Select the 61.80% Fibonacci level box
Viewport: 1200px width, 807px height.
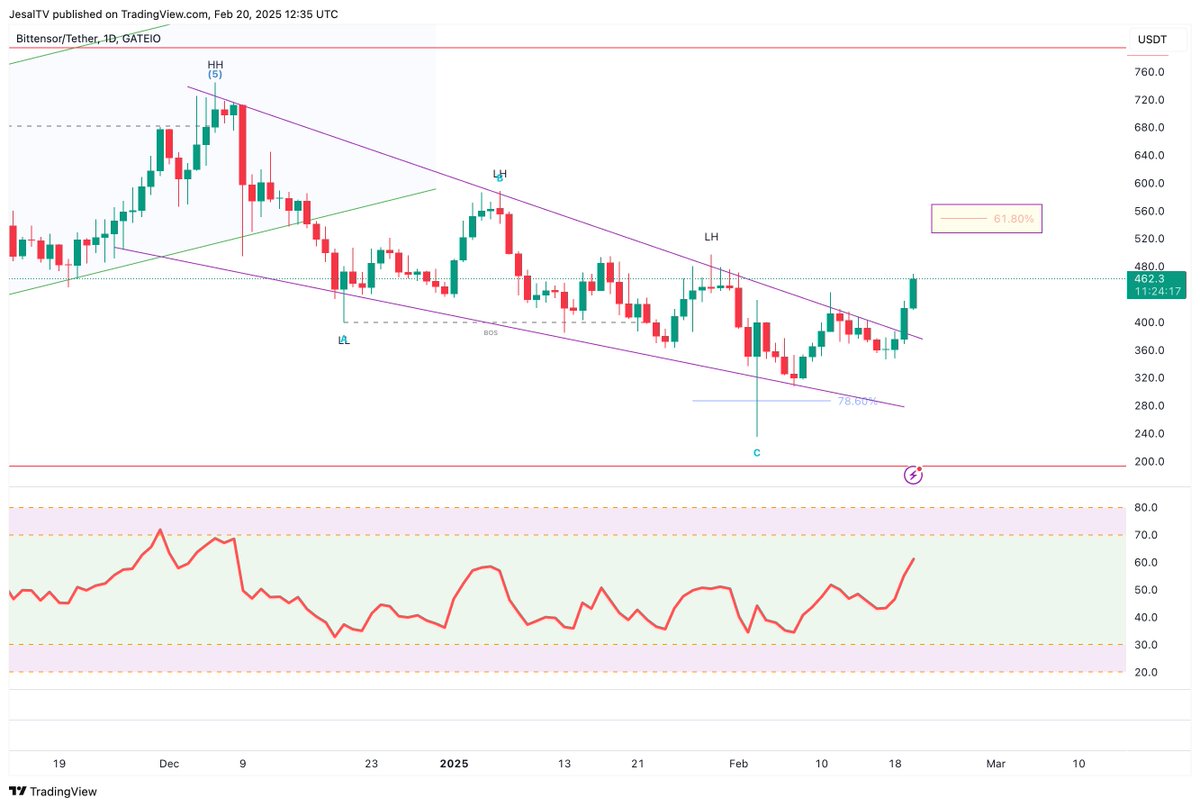[x=987, y=218]
